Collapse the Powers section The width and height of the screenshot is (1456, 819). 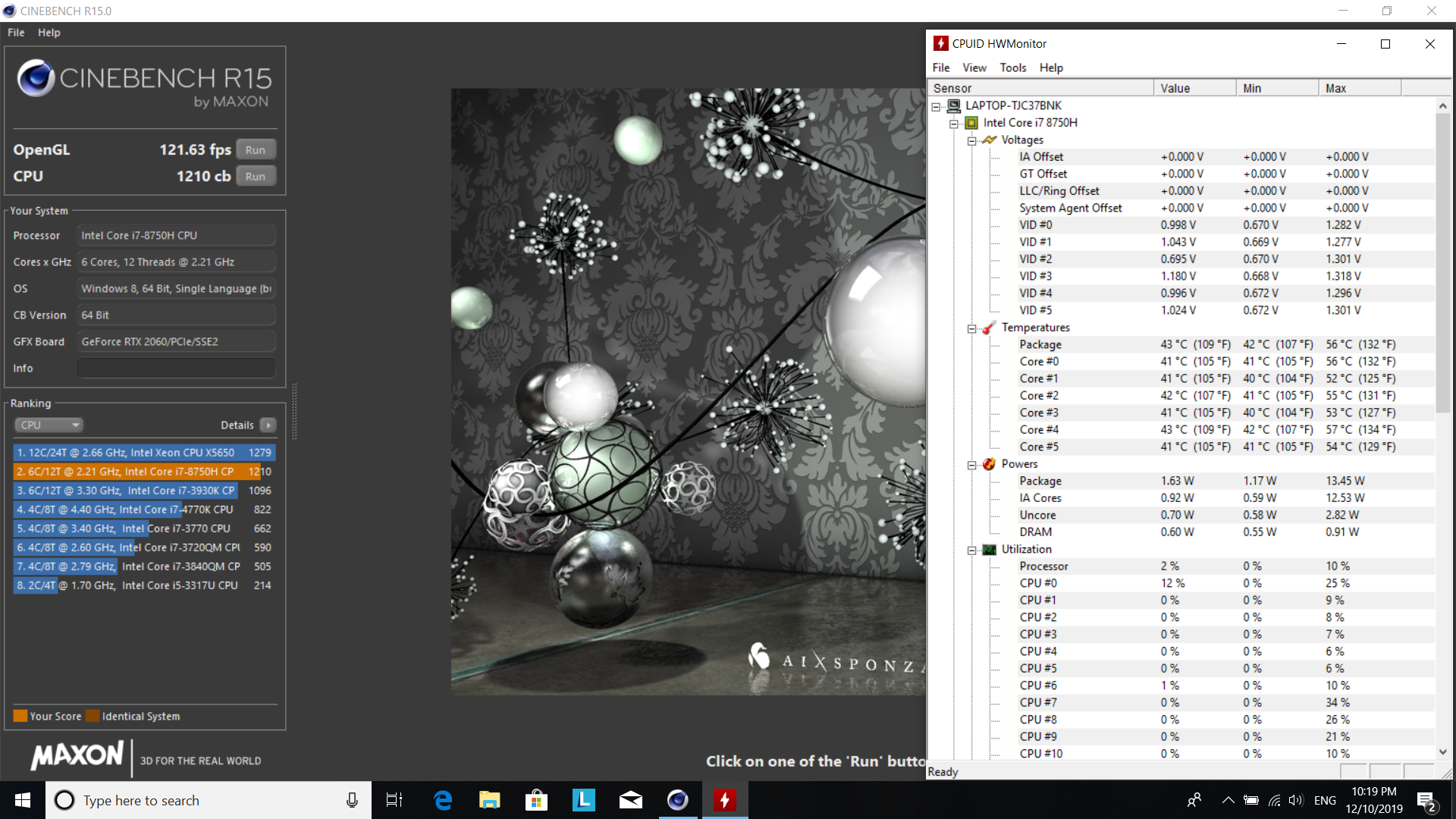click(971, 465)
